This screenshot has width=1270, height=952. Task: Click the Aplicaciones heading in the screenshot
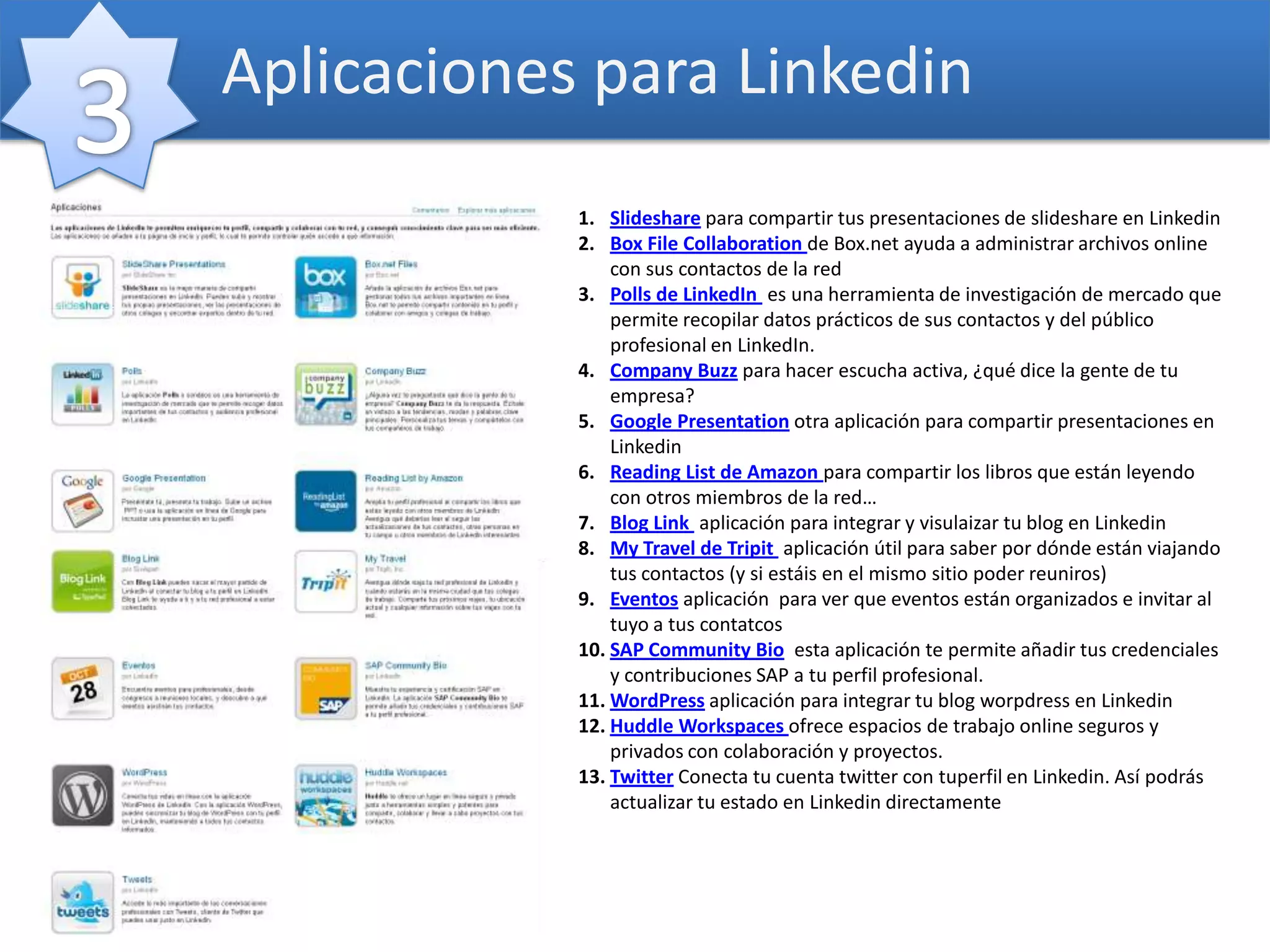click(x=76, y=207)
